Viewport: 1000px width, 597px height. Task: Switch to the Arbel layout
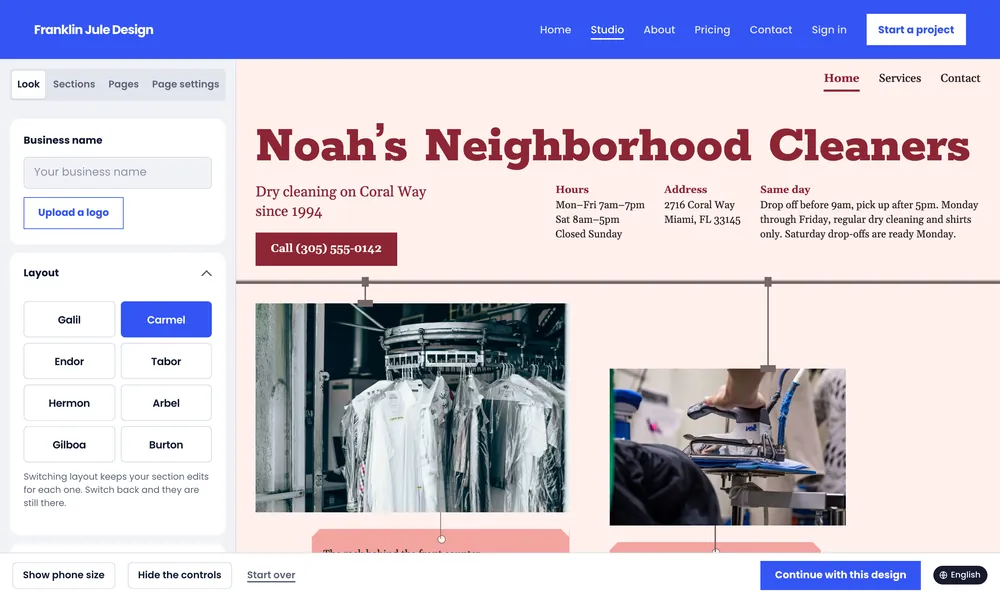[x=166, y=403]
